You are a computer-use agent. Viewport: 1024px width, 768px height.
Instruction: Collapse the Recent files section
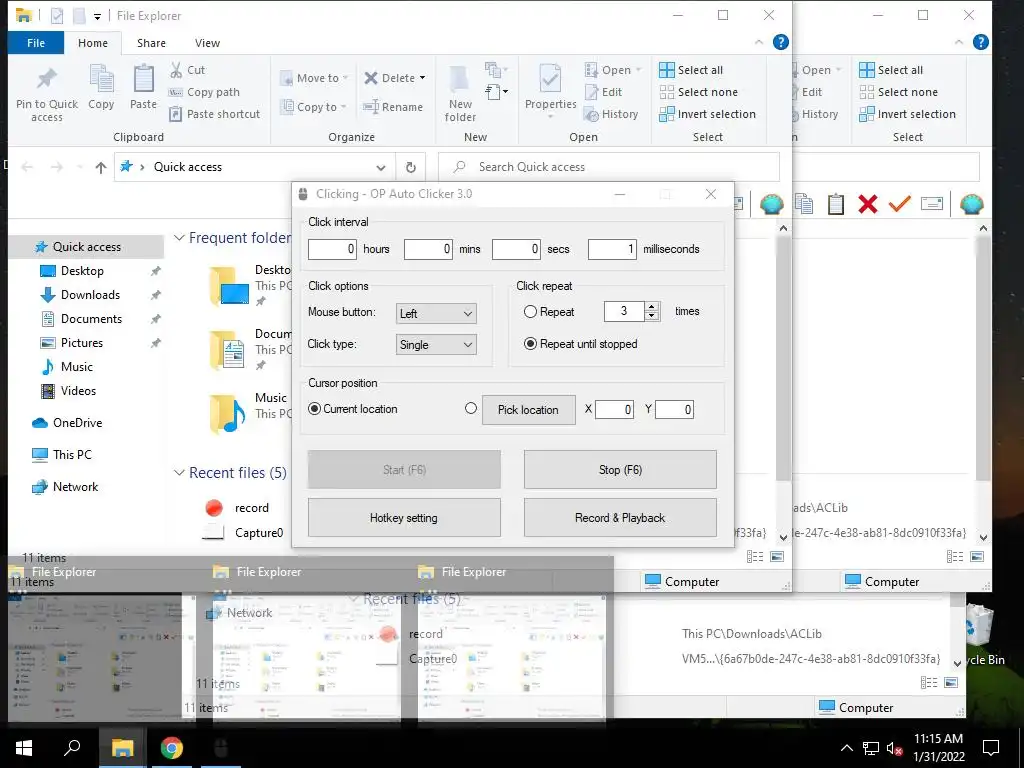point(179,472)
